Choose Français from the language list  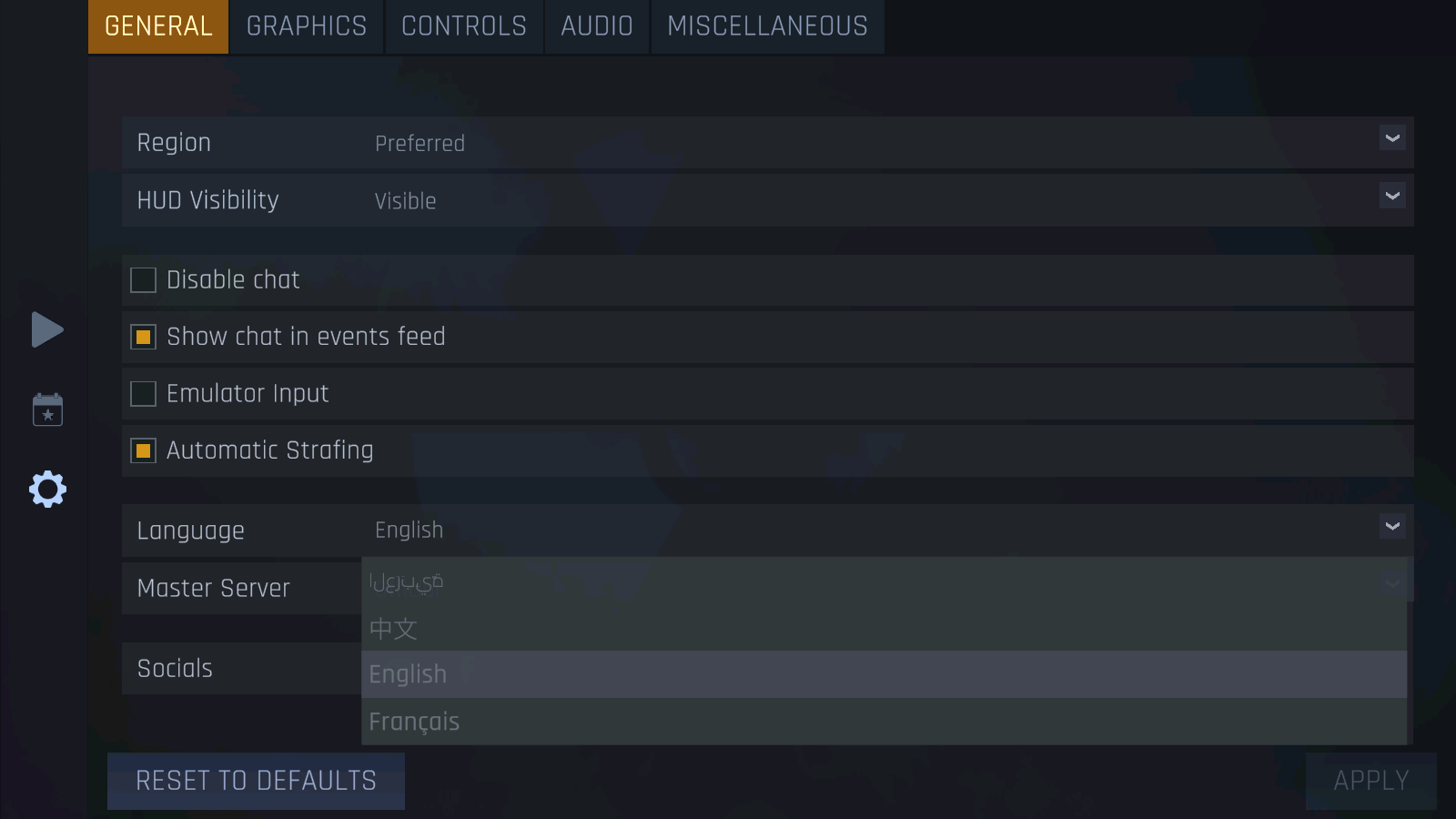(x=415, y=722)
